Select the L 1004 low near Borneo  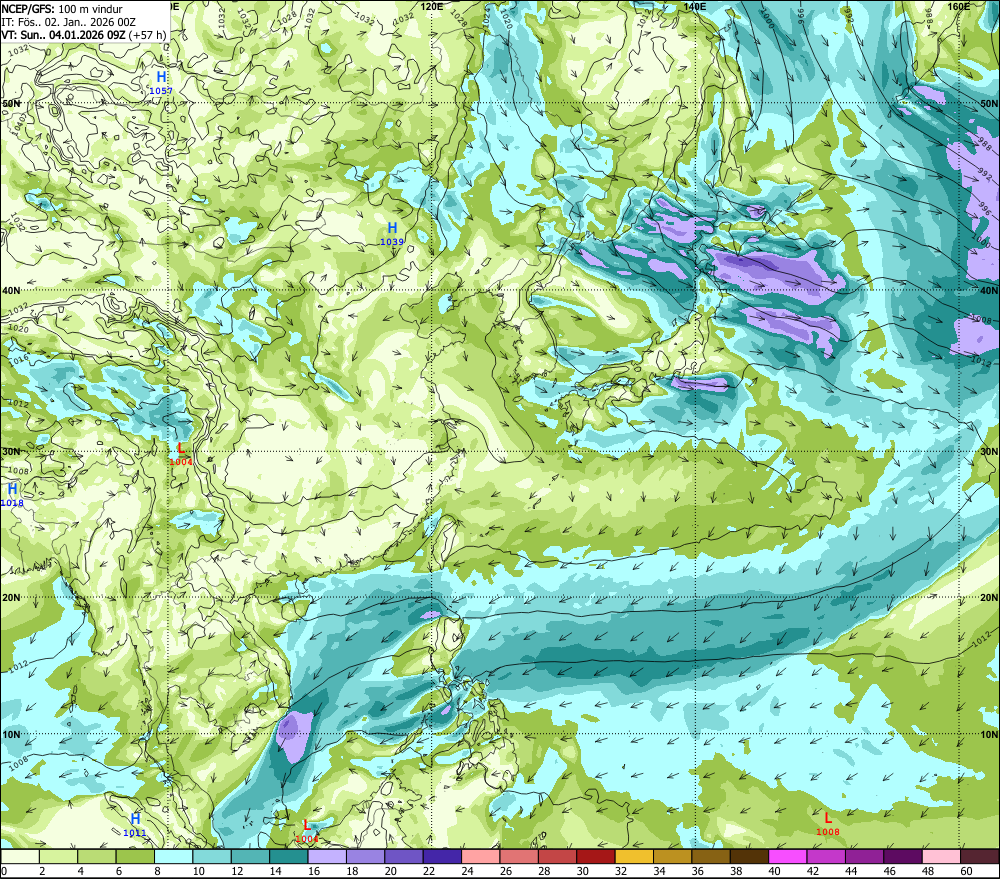307,831
